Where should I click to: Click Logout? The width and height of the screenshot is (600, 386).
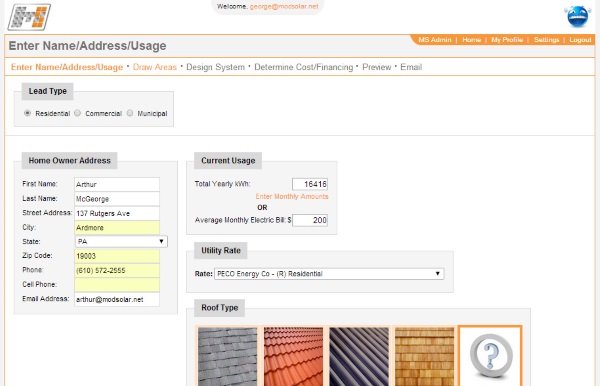click(580, 40)
